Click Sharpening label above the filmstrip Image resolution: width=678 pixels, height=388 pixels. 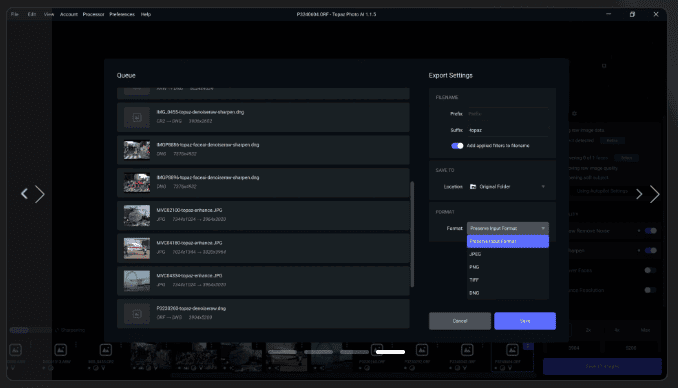(73, 330)
